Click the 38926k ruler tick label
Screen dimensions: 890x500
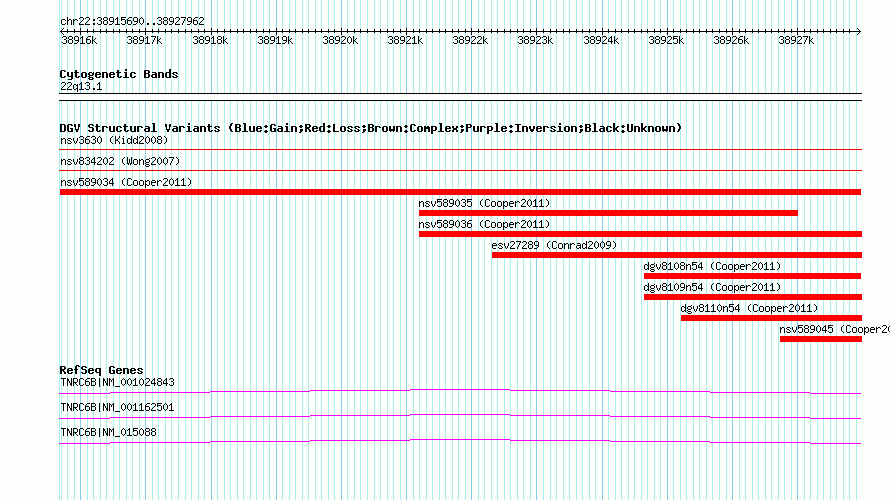tap(731, 40)
